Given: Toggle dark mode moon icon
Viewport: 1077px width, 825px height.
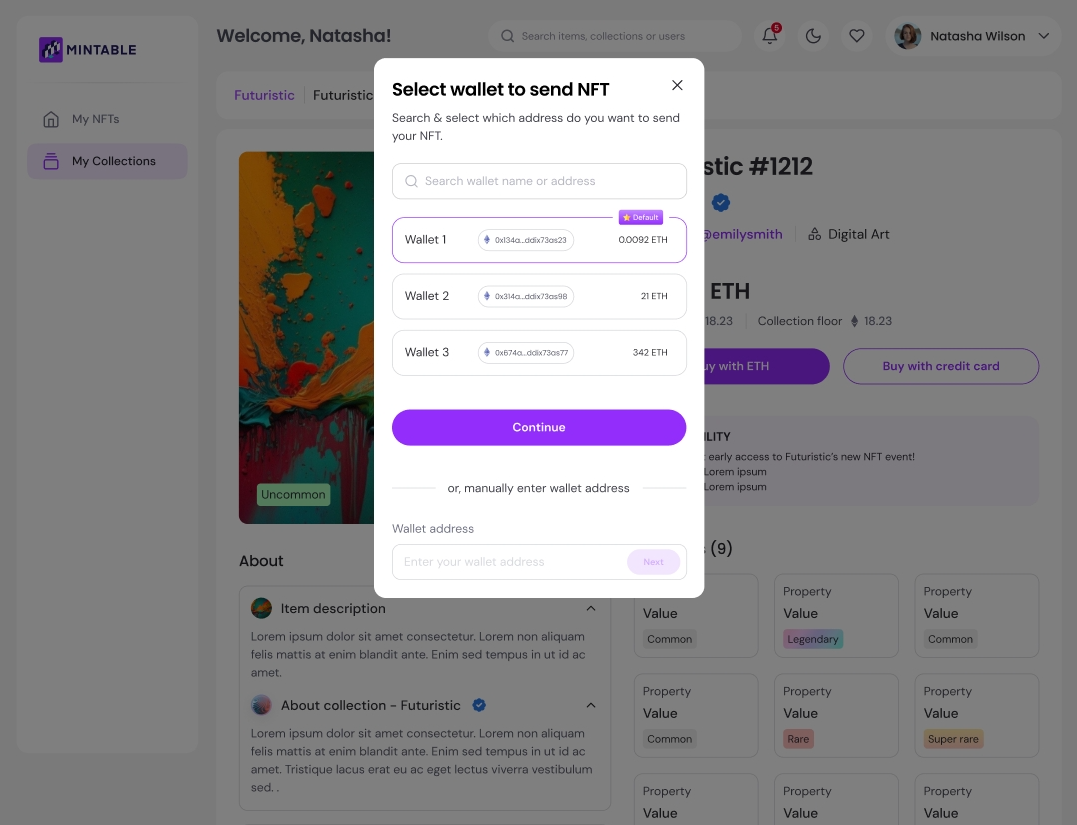Looking at the screenshot, I should (x=813, y=36).
